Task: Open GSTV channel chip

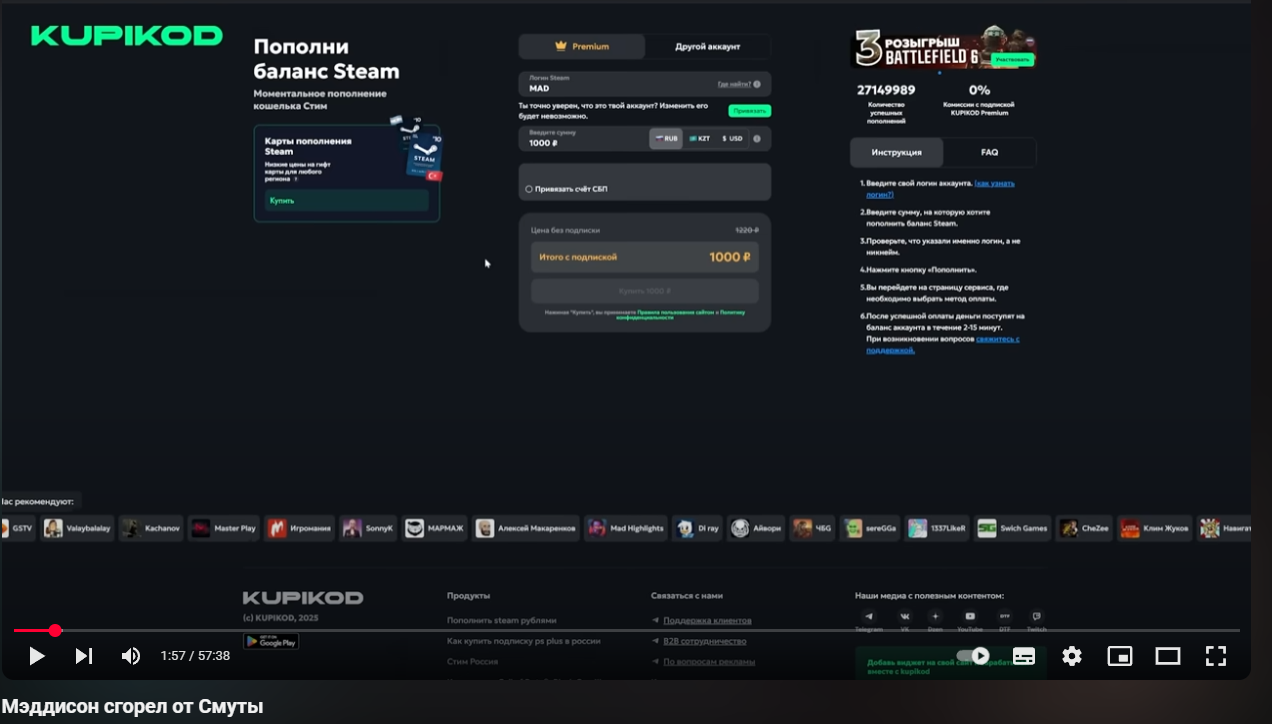Action: (18, 528)
